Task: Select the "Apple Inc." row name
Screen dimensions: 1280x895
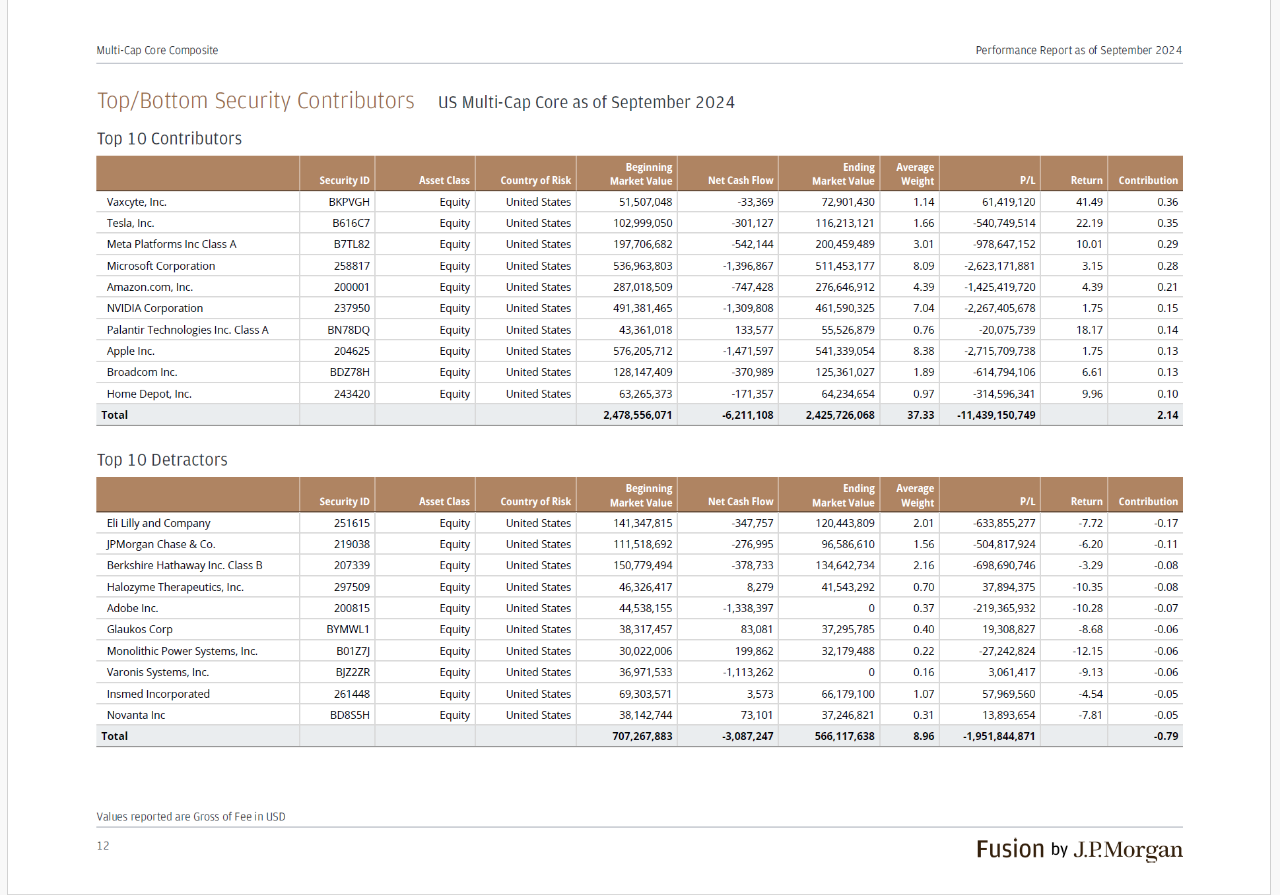Action: click(131, 351)
